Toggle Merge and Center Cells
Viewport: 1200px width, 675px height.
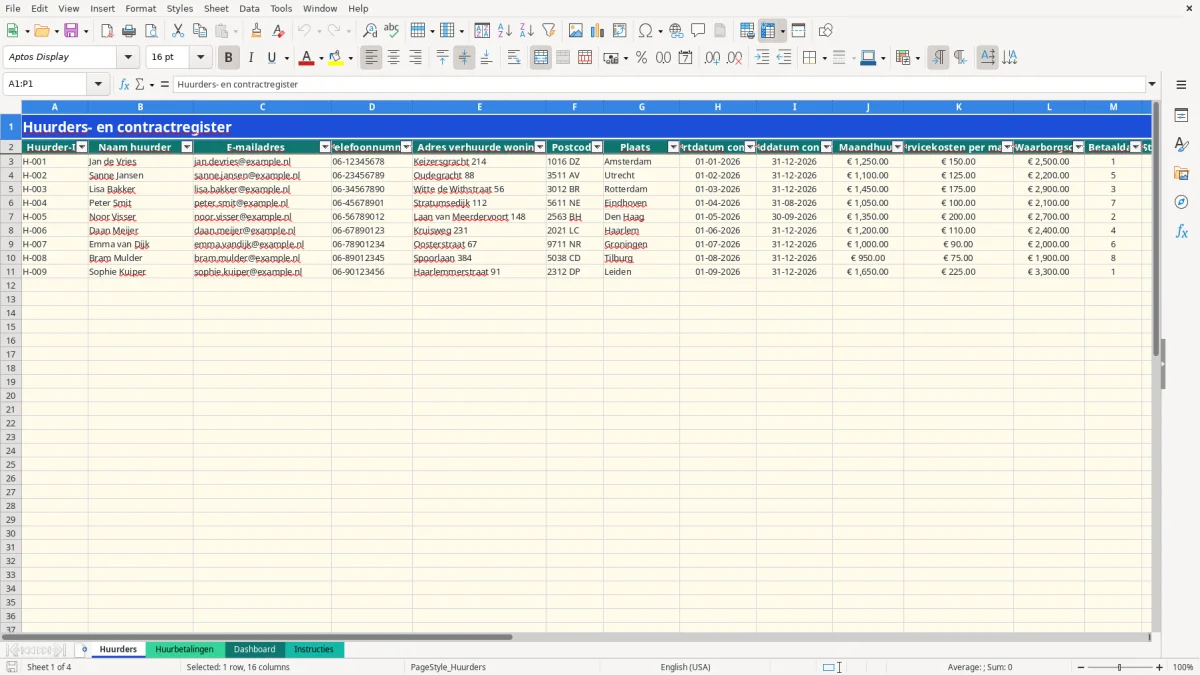point(541,58)
